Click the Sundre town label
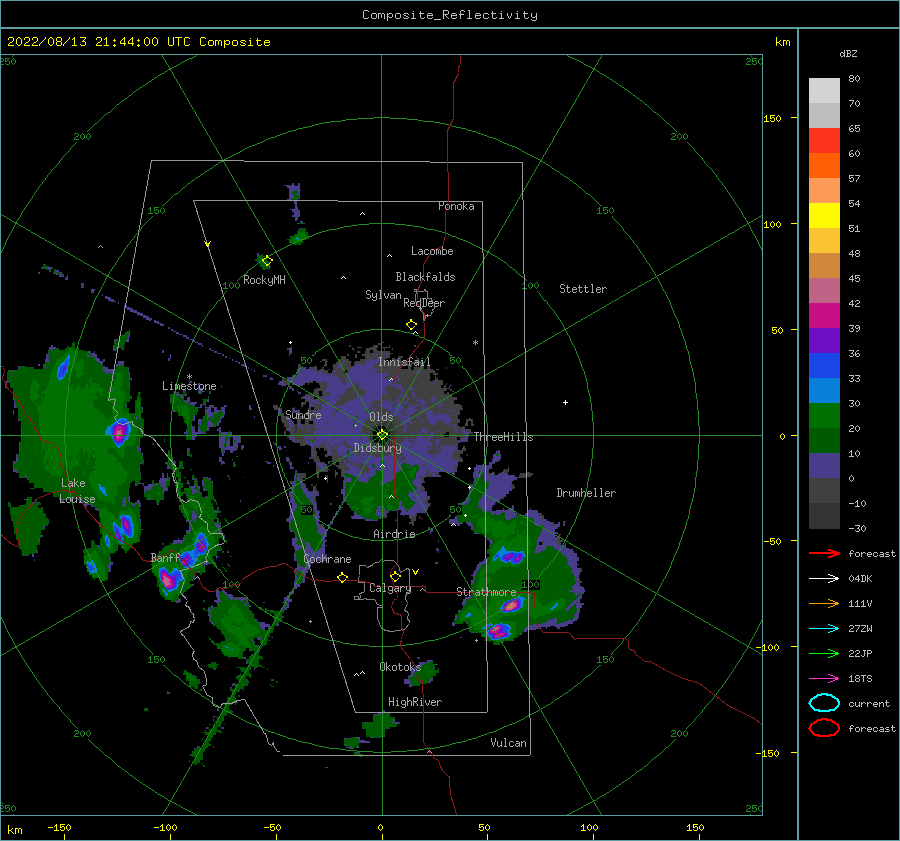900x841 pixels. pyautogui.click(x=304, y=414)
